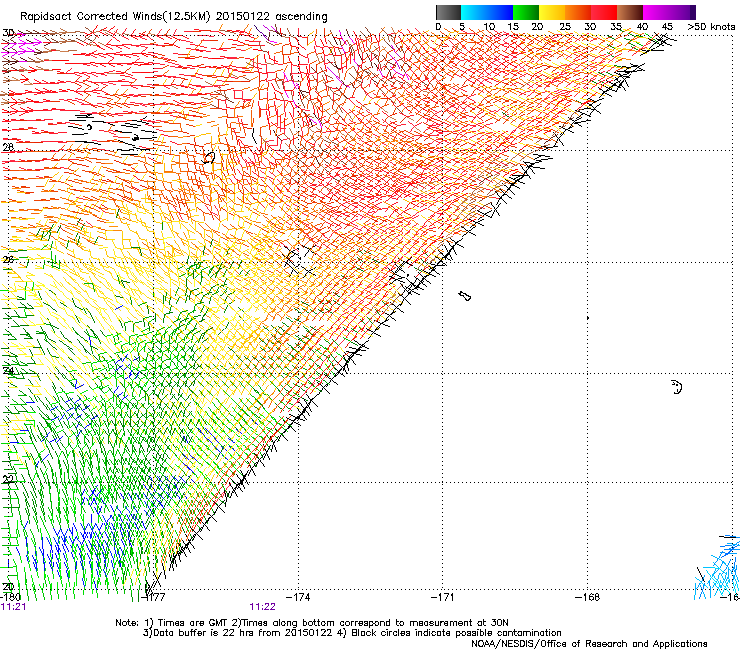Click the magenta 40-45 knots legend swatch
Viewport: 740px width, 650px height.
click(656, 12)
